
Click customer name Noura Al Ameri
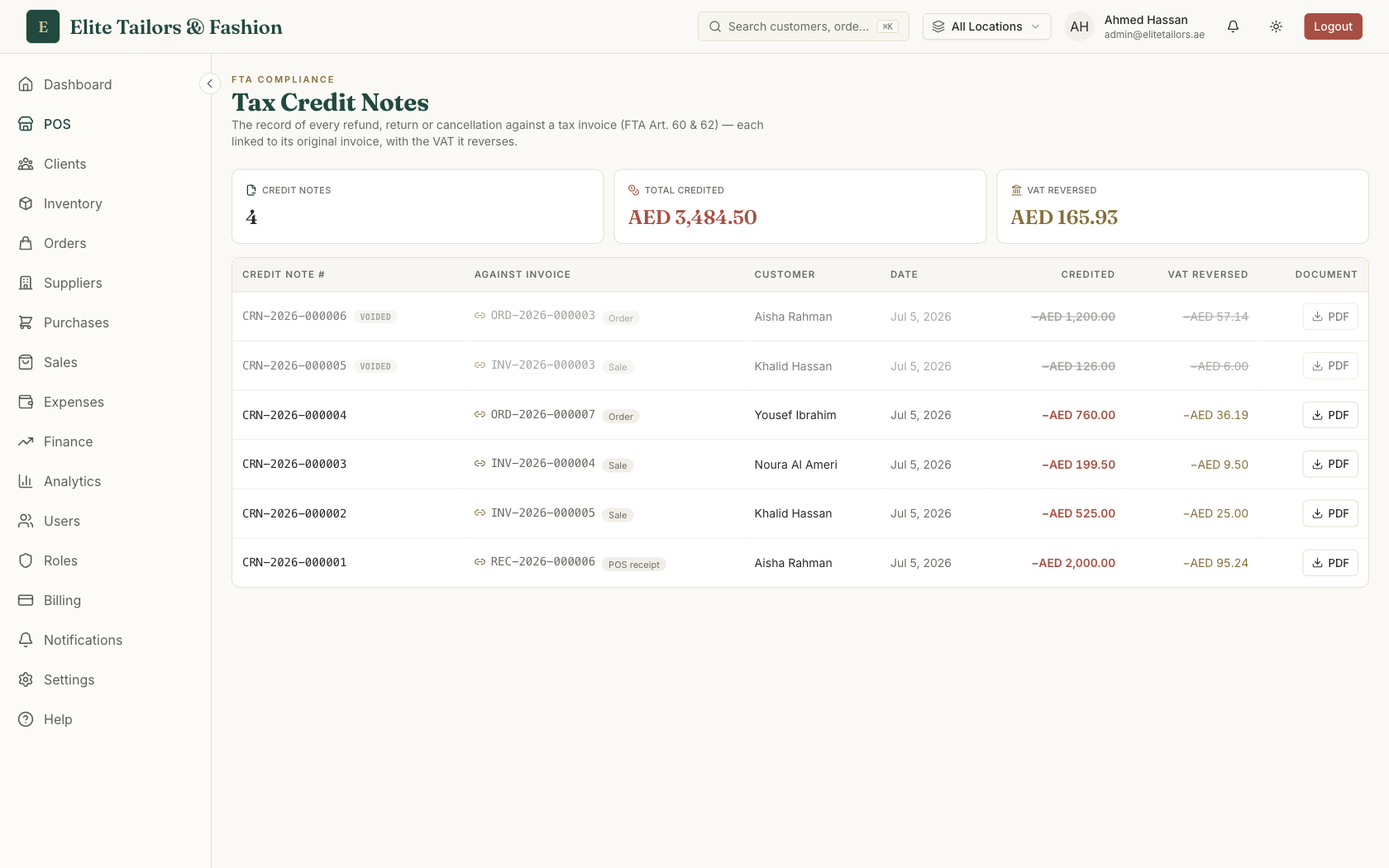click(795, 465)
